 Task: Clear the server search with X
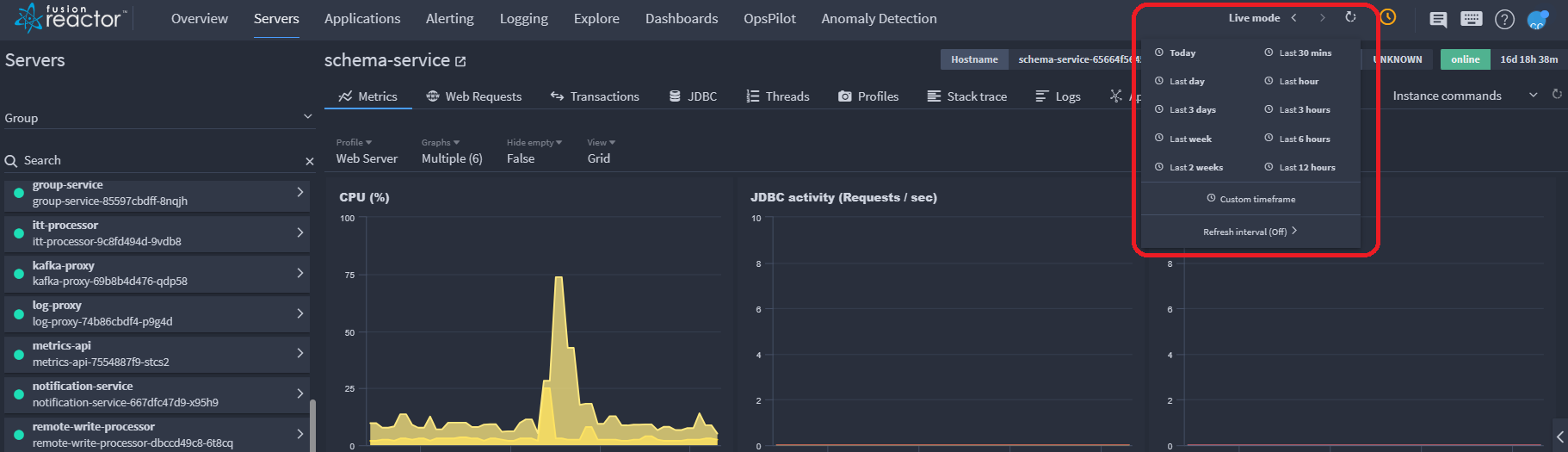point(310,161)
